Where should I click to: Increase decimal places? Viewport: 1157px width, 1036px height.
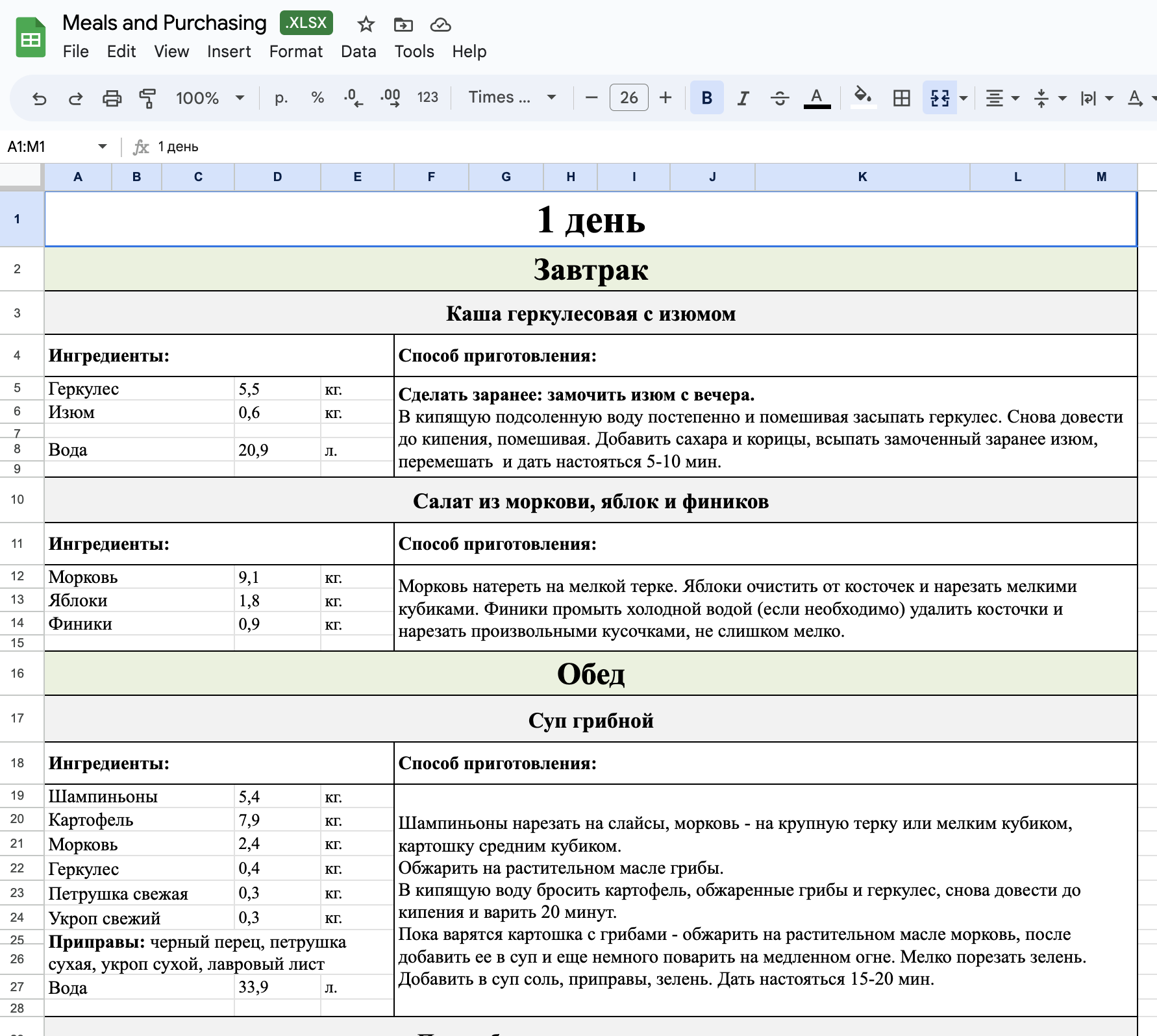tap(390, 97)
